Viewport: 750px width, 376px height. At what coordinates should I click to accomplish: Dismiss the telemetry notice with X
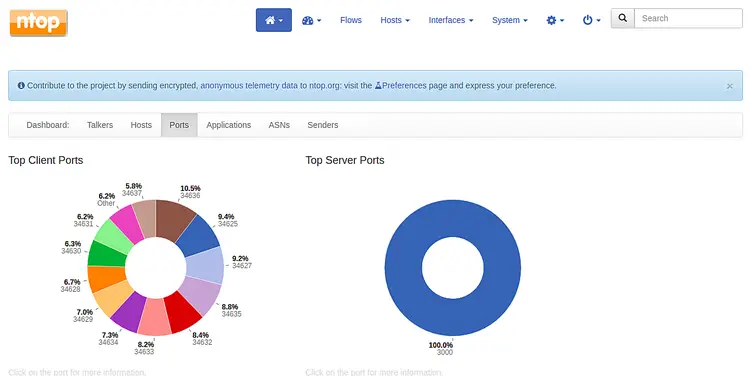(x=729, y=86)
